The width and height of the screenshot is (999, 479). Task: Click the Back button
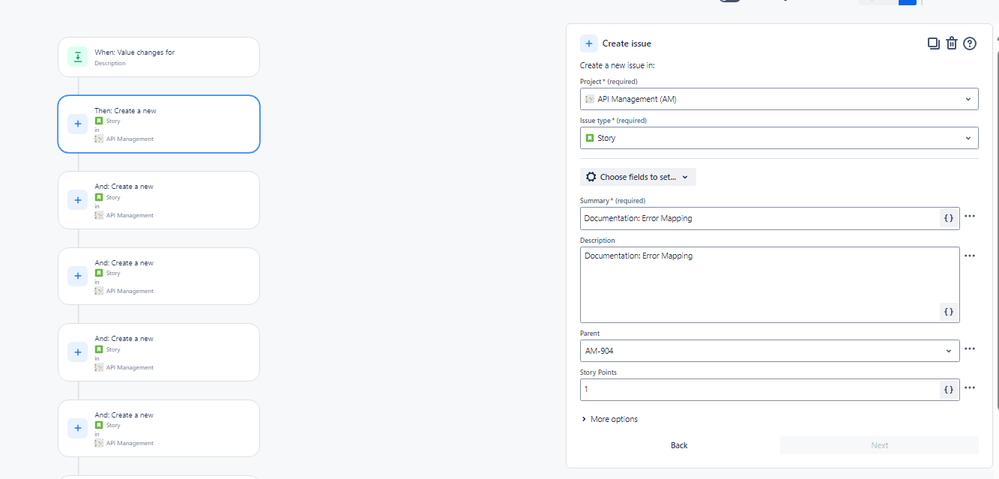click(x=679, y=445)
